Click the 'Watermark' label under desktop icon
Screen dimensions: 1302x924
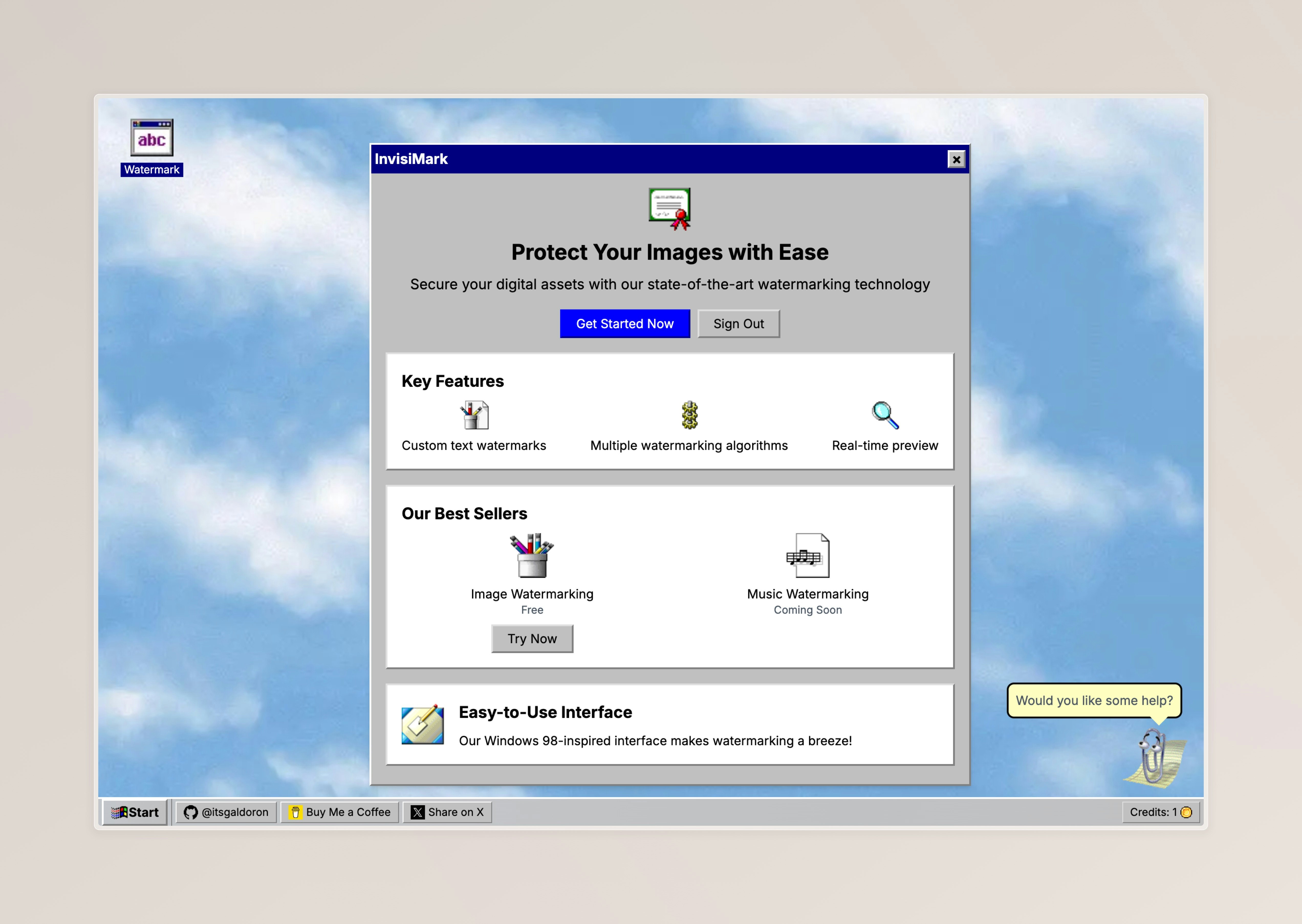151,170
